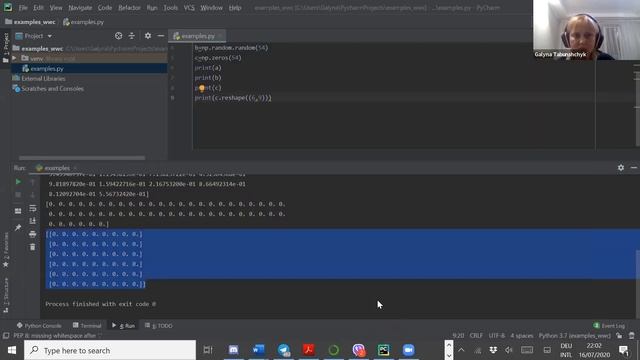Click examples_wwc breadcrumb in navigation bar
The image size is (640, 360).
point(30,22)
